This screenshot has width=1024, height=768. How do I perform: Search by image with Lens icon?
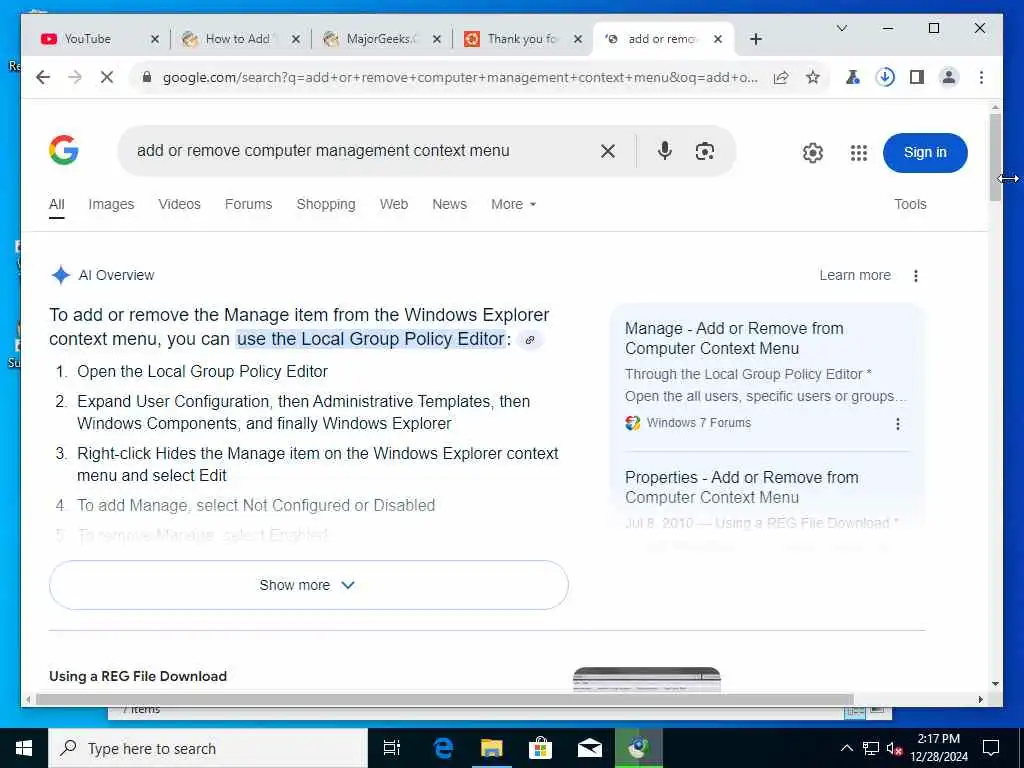(x=705, y=152)
